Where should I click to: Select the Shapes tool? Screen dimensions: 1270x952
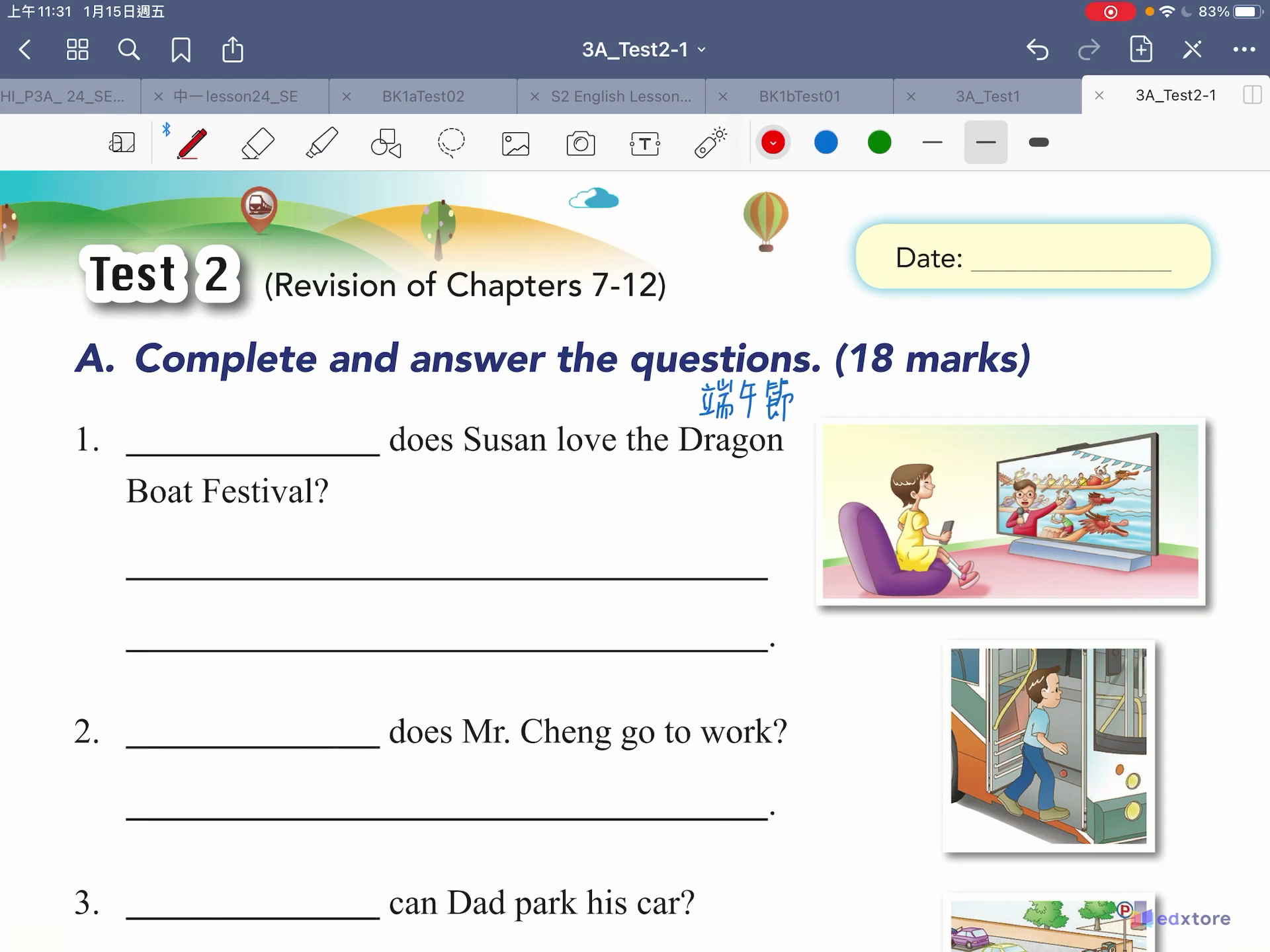386,143
